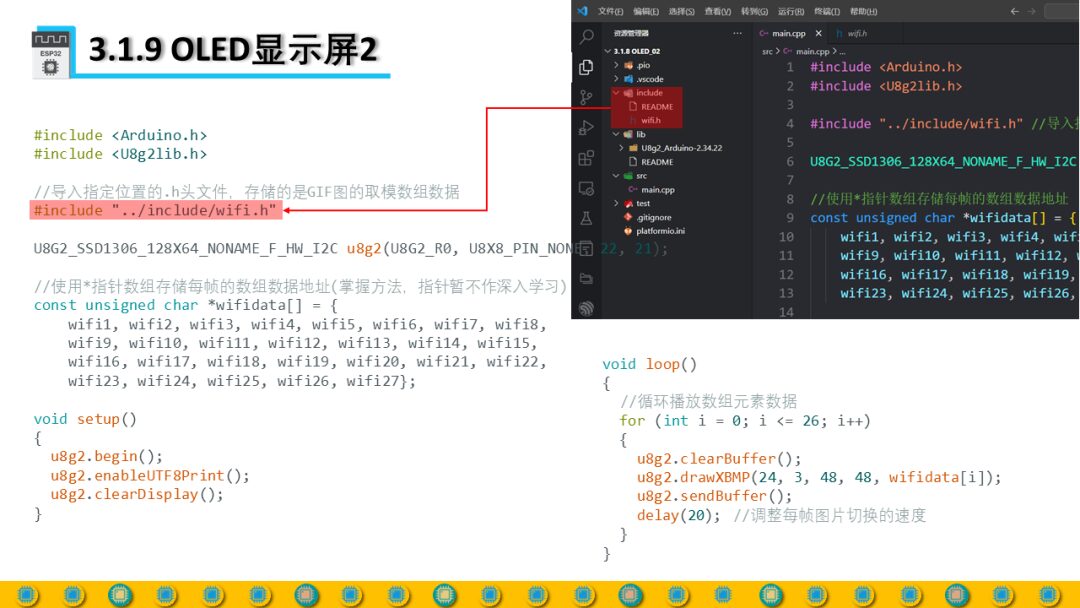Open the 编辑(E) menu
The image size is (1080, 608).
point(646,11)
